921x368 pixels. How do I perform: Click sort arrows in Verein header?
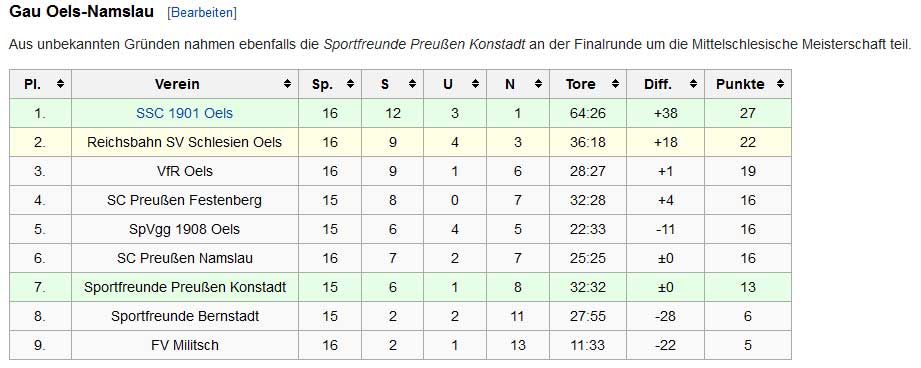tap(287, 84)
